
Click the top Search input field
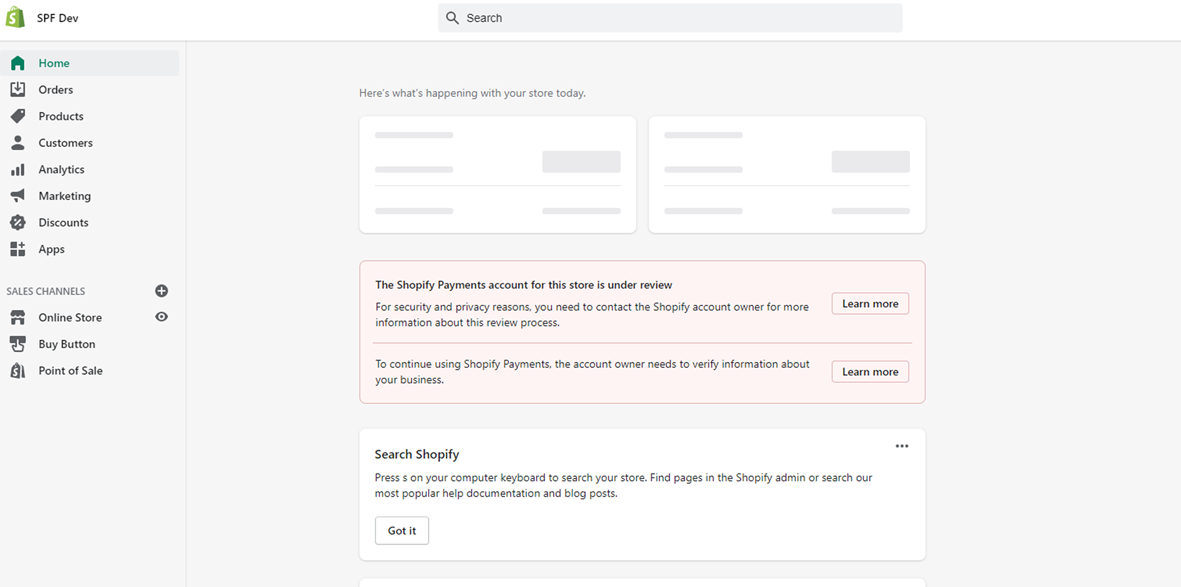[670, 18]
